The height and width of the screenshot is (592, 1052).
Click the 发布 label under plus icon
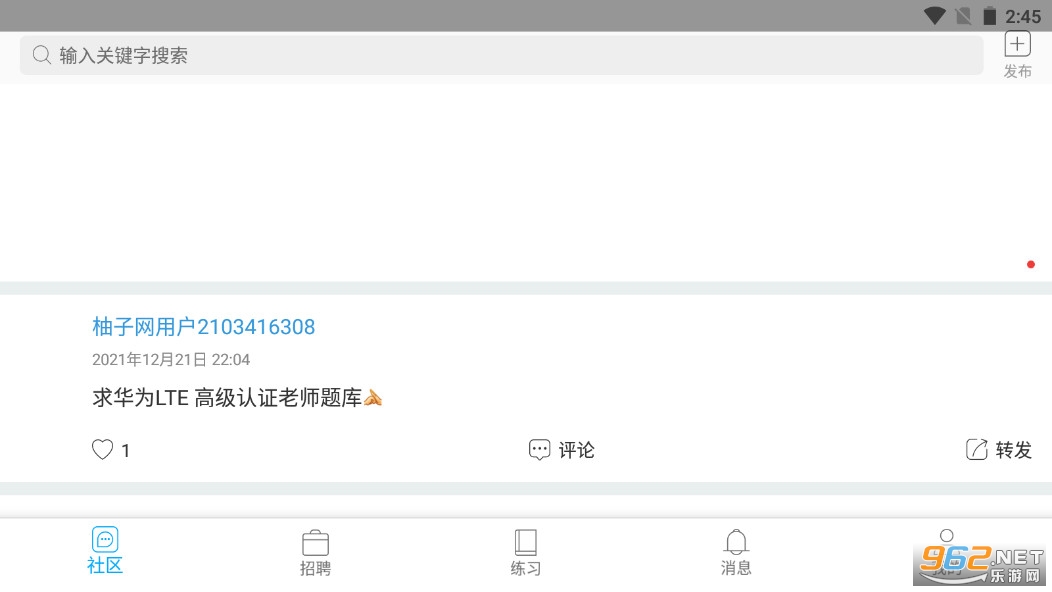point(1017,71)
